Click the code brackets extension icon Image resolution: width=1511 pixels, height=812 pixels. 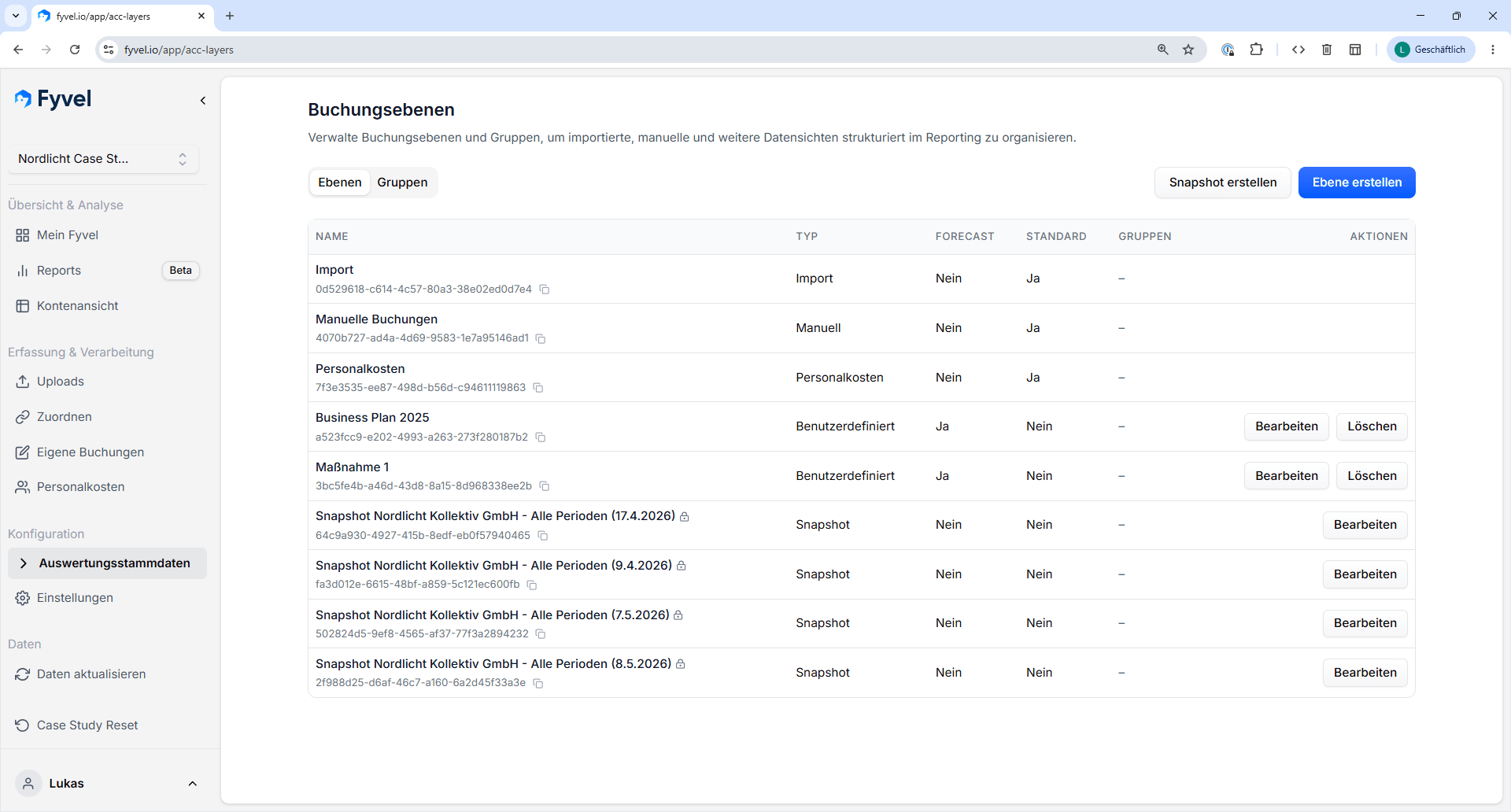pos(1299,50)
